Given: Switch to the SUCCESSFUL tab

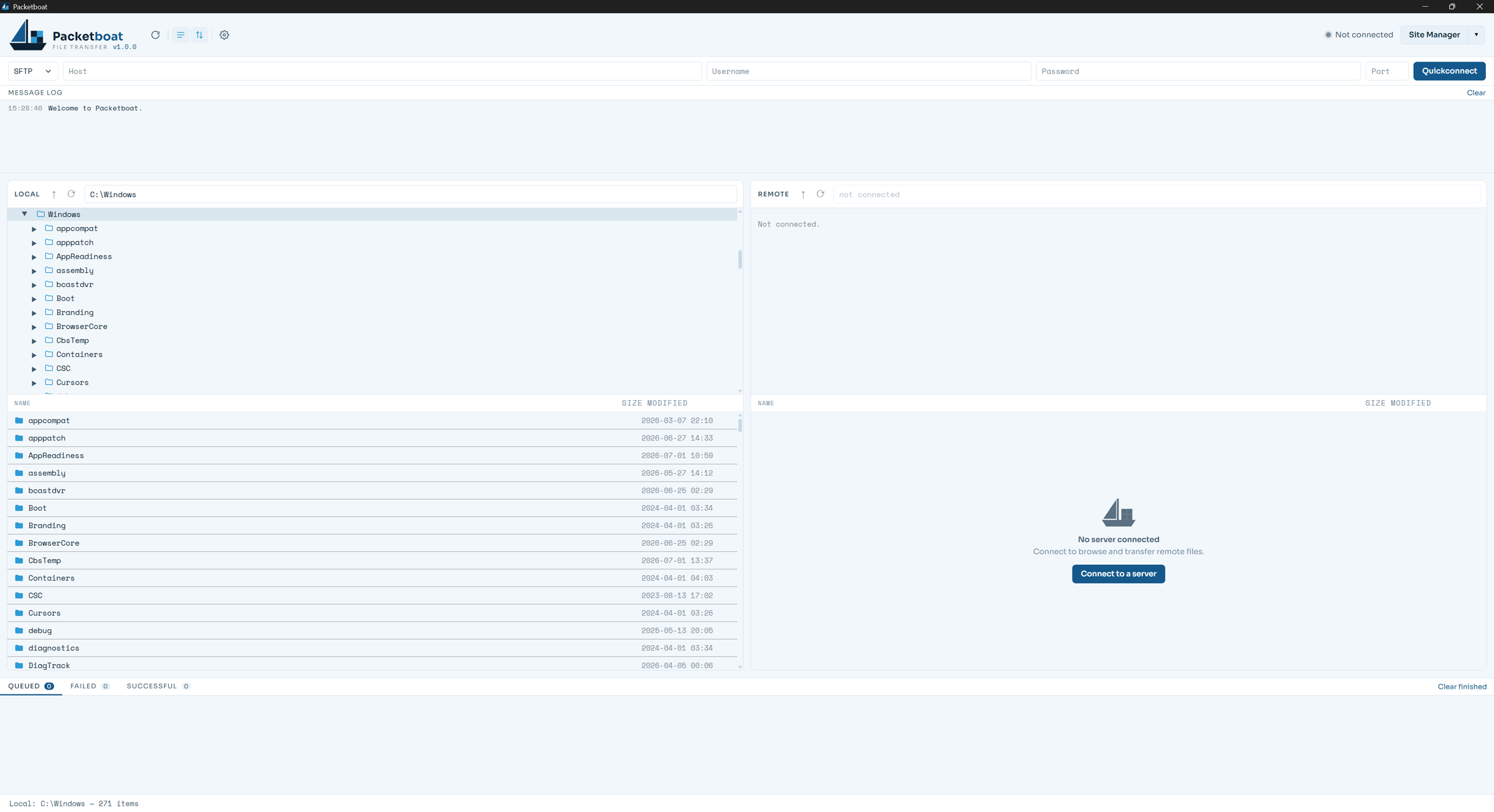Looking at the screenshot, I should (x=158, y=686).
